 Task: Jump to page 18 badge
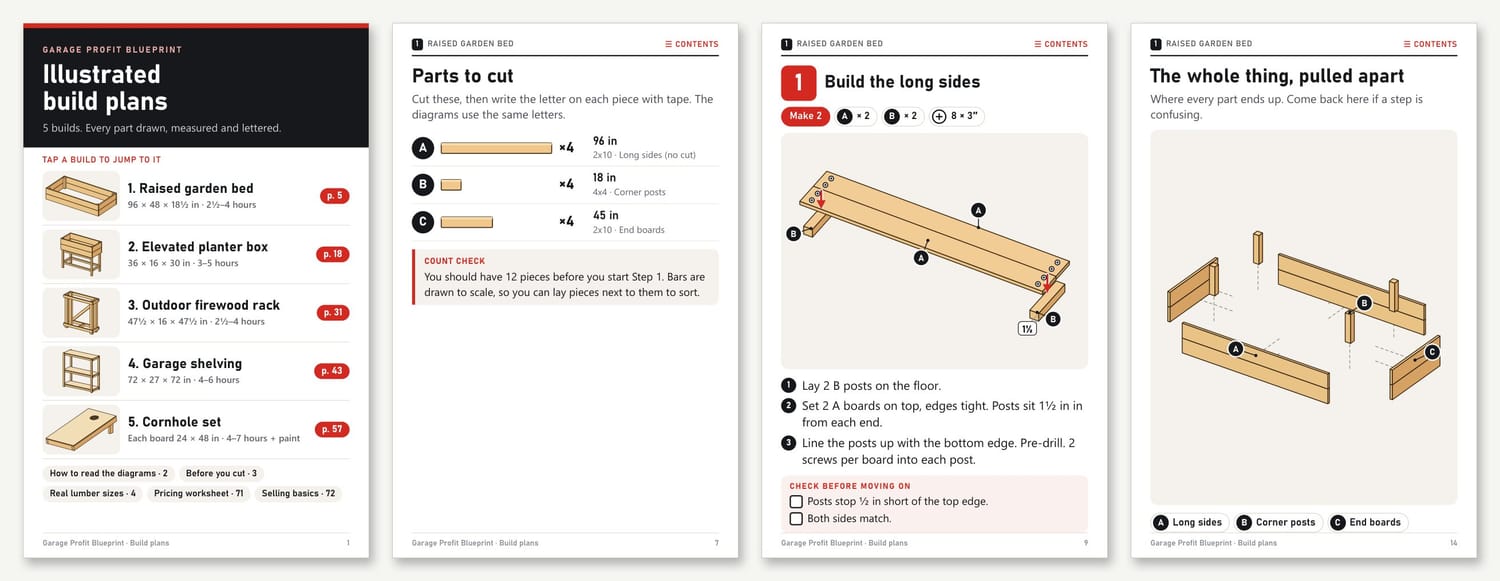(x=332, y=254)
